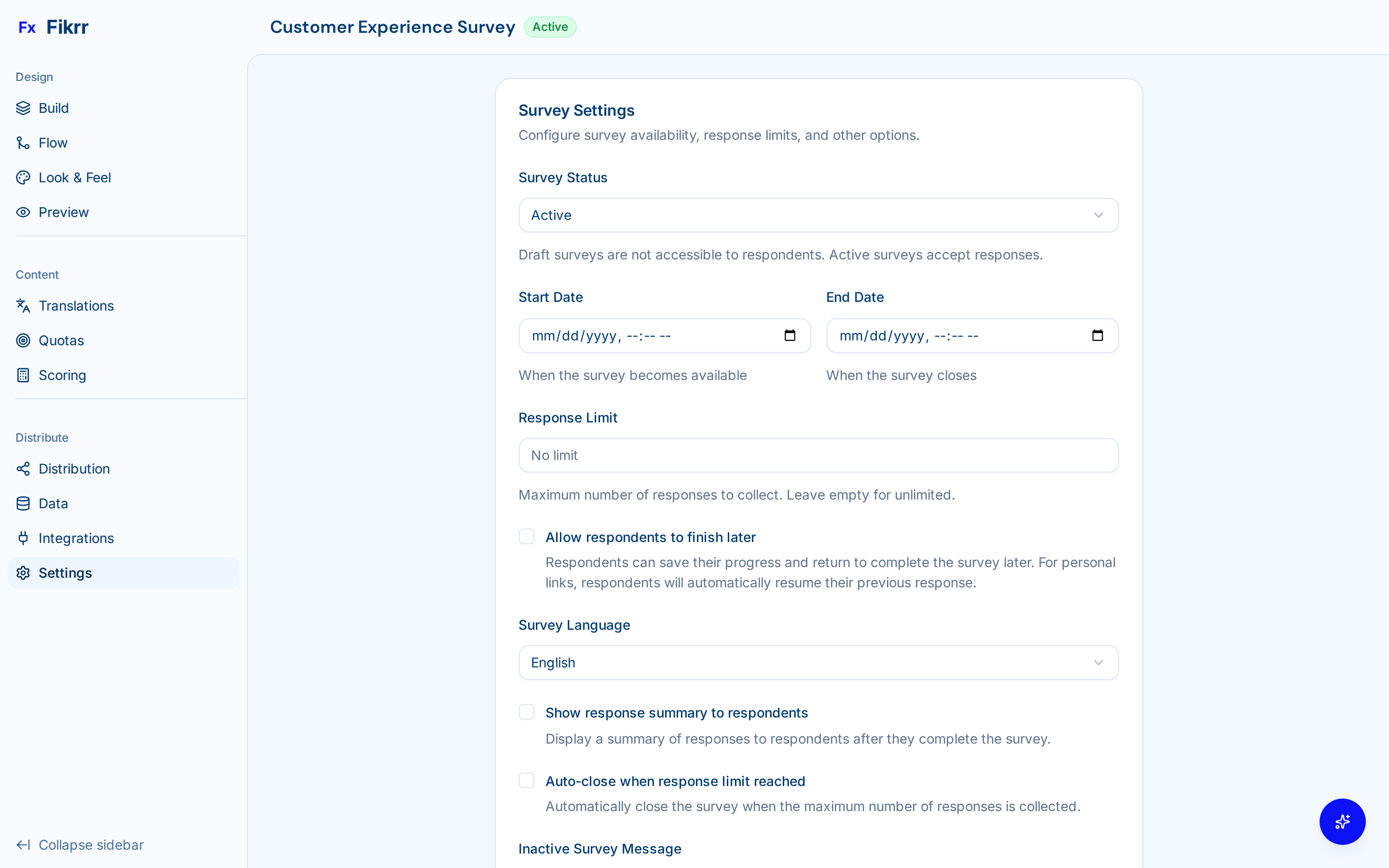Click the Quotas target icon
Screen dimensions: 1389x868
(x=23, y=340)
